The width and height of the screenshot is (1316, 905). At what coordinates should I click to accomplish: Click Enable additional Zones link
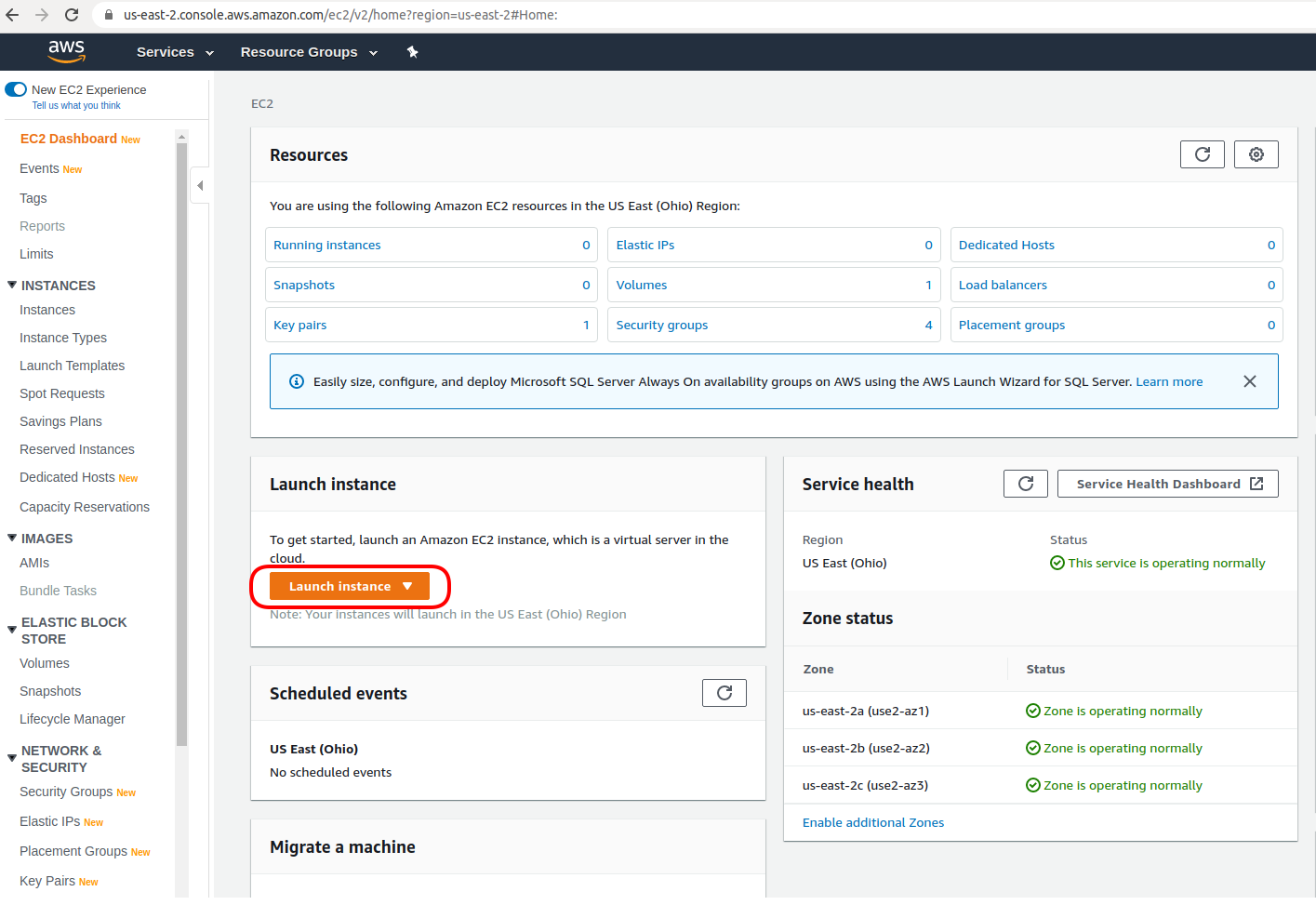point(873,822)
